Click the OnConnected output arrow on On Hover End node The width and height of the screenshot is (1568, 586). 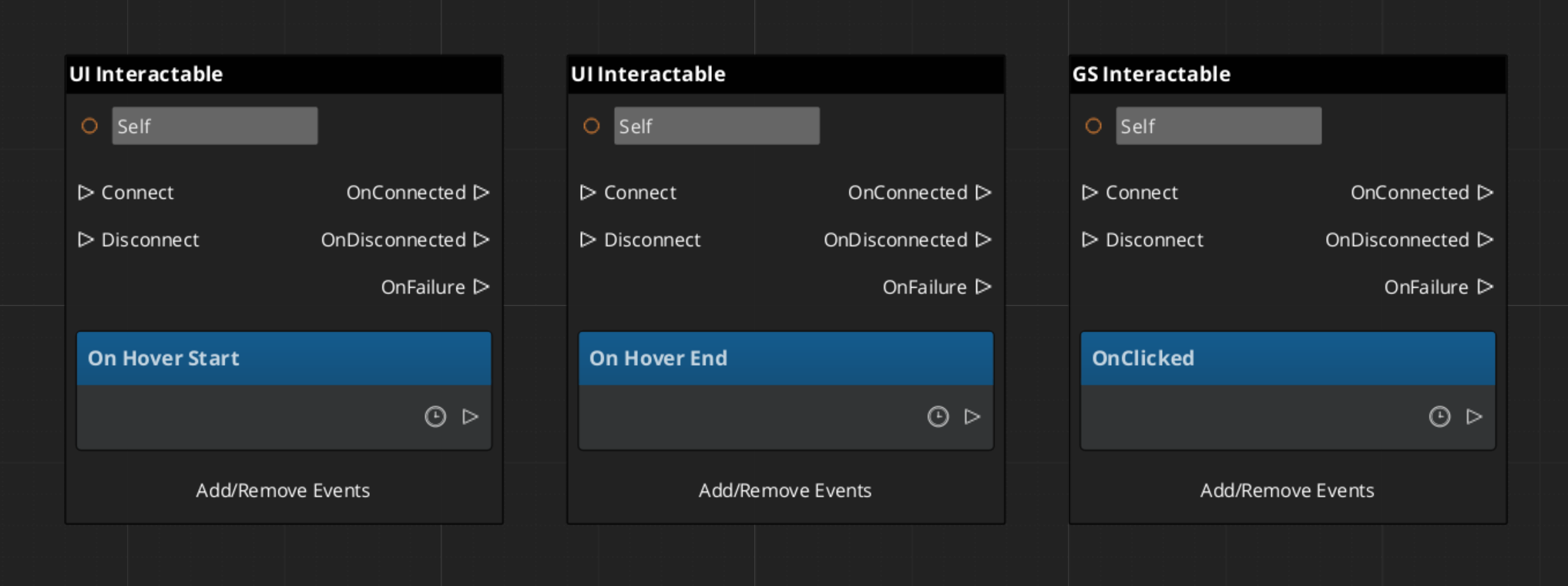[x=984, y=193]
